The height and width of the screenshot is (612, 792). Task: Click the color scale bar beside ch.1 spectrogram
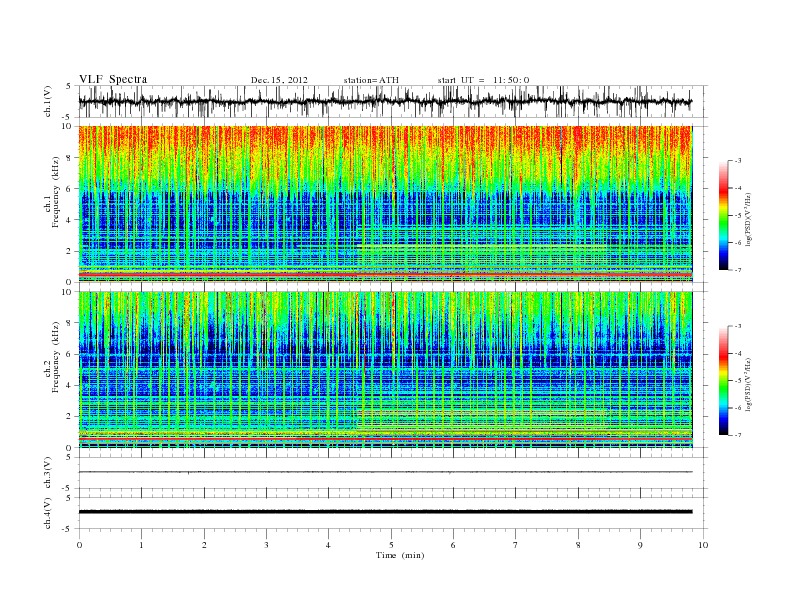coord(724,215)
